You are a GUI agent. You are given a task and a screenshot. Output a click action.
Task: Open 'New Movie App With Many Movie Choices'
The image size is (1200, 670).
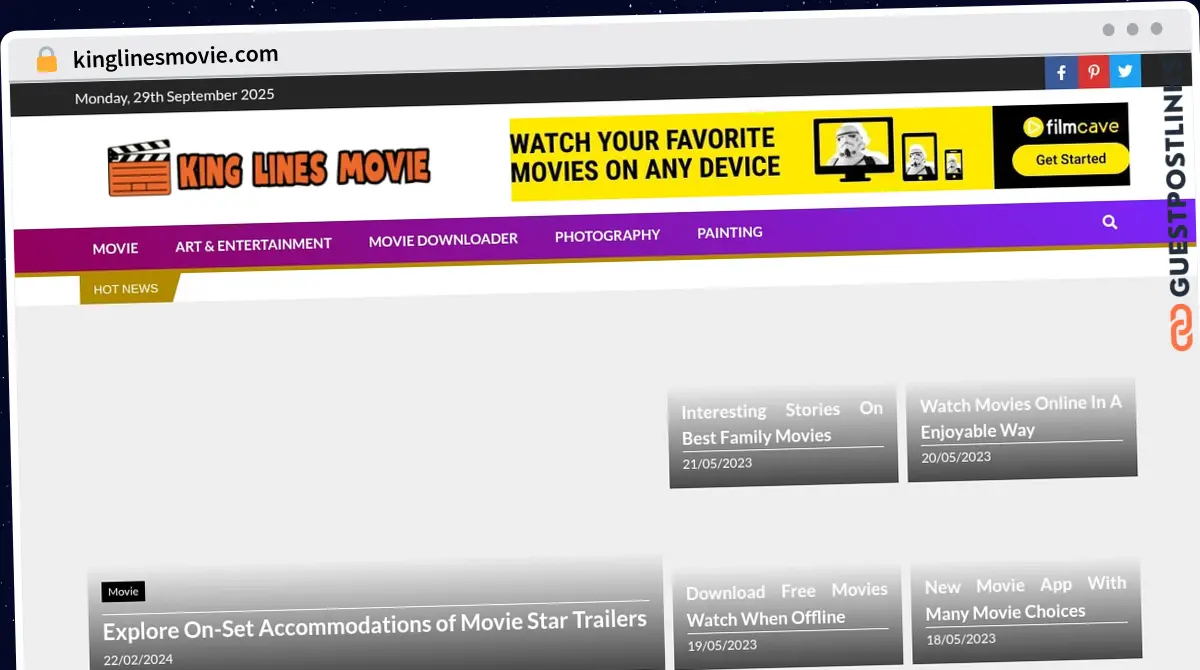point(1025,598)
